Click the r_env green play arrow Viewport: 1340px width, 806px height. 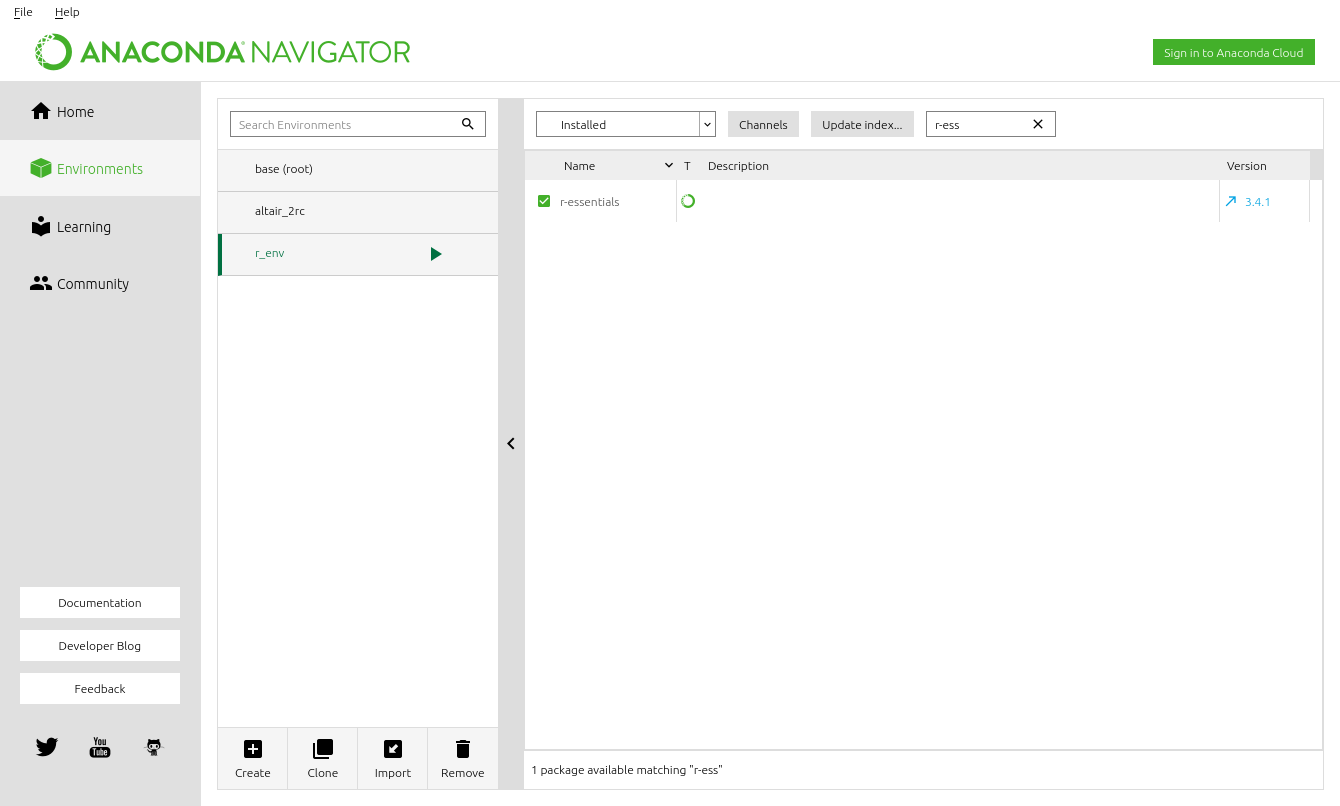pyautogui.click(x=436, y=254)
